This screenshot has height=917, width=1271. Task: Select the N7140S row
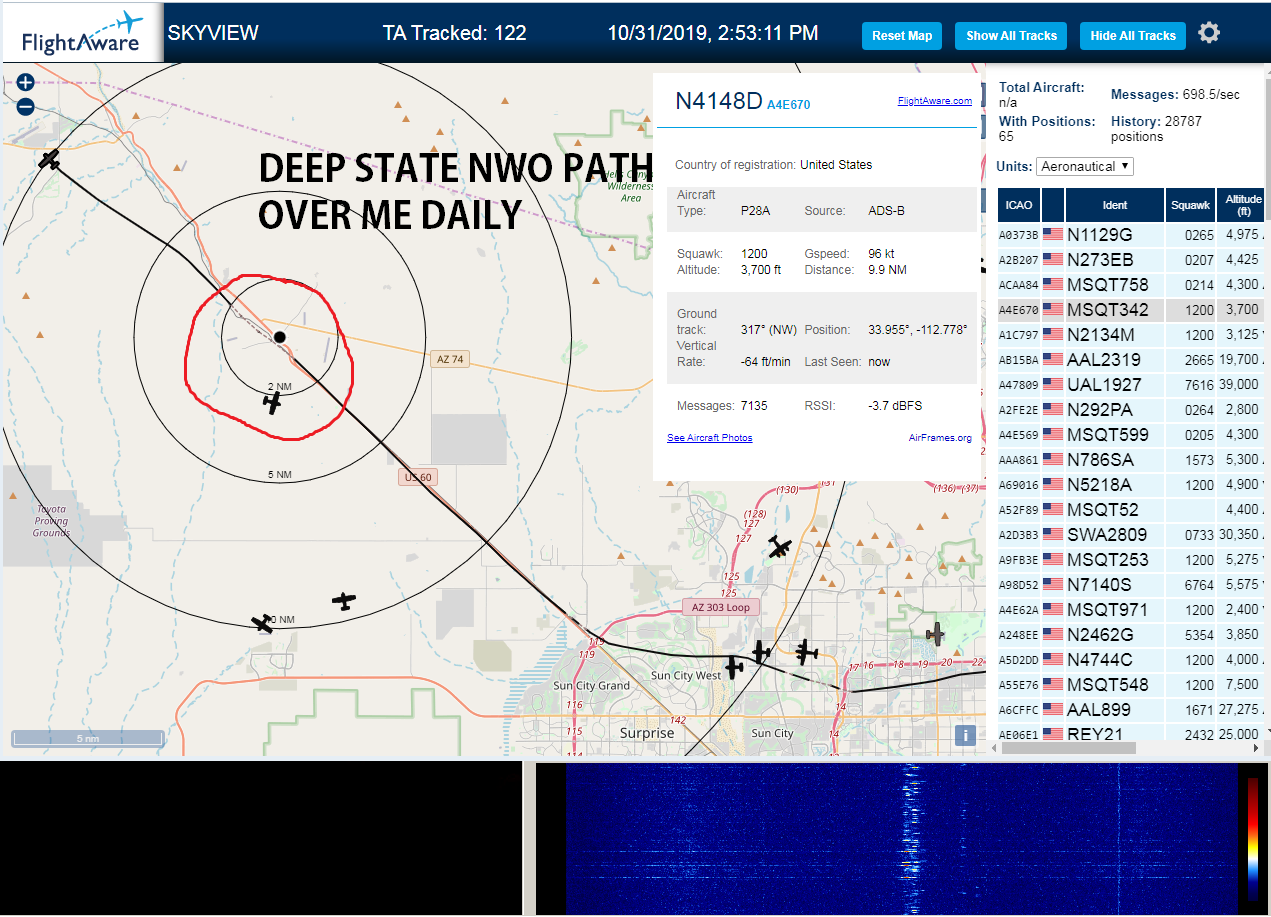point(1131,584)
